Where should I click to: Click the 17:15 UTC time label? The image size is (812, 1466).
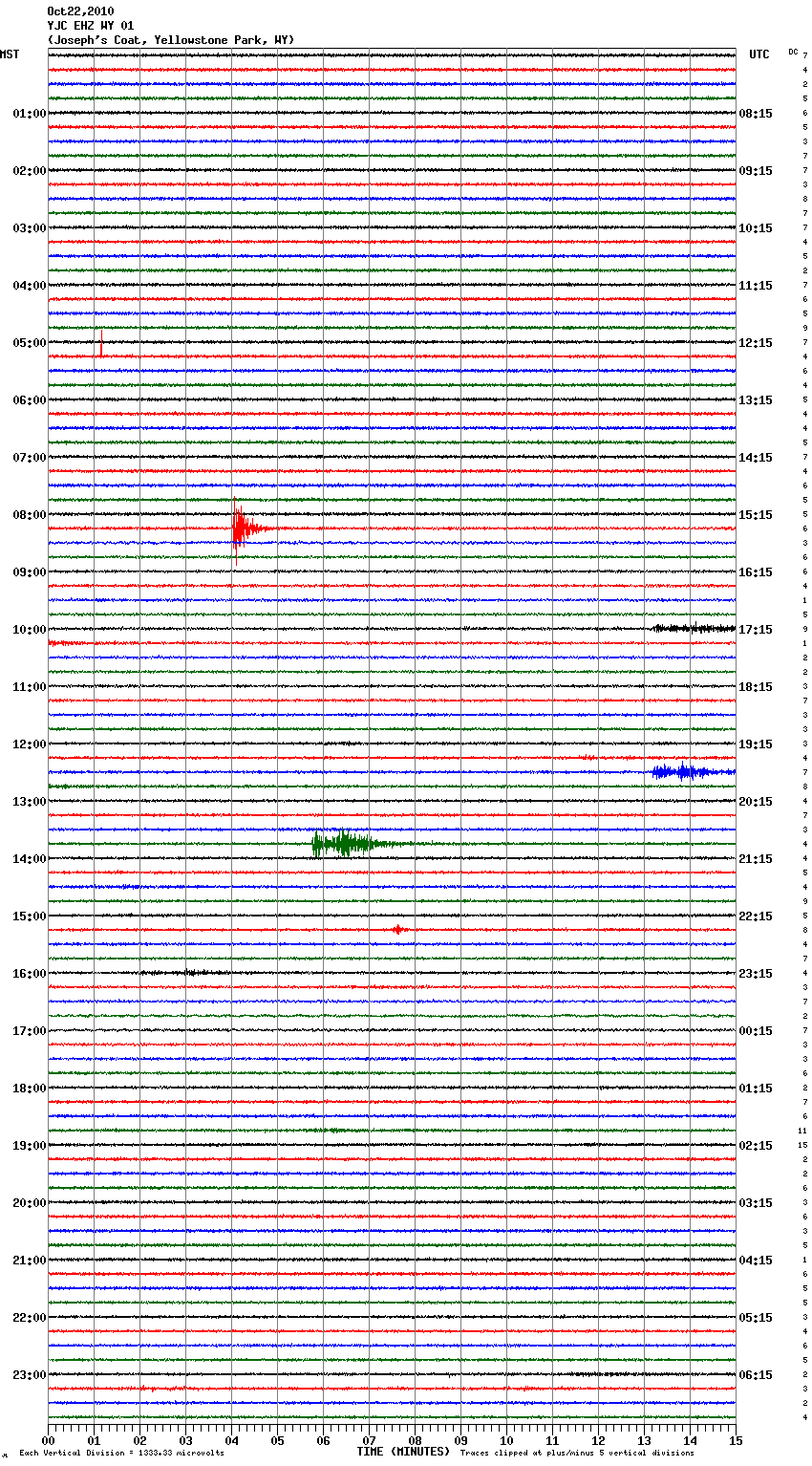tap(756, 630)
